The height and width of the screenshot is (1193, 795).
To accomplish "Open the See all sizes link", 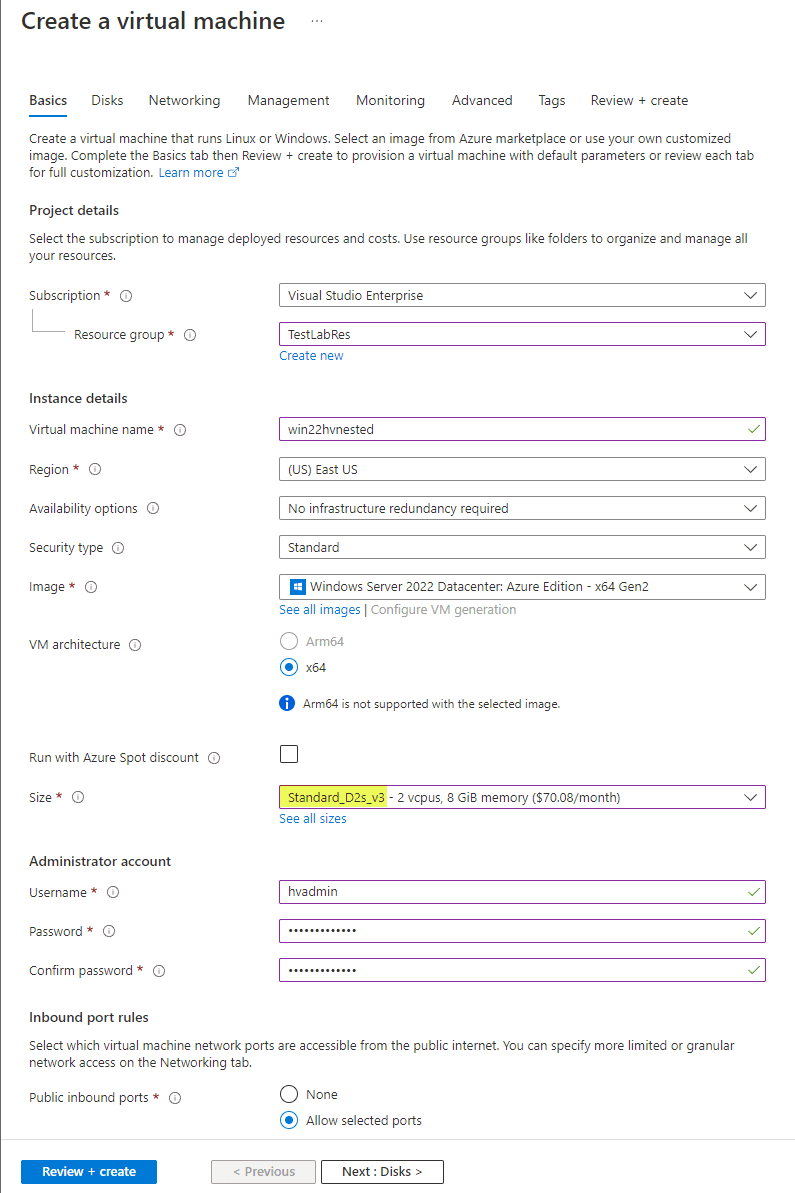I will coord(313,819).
